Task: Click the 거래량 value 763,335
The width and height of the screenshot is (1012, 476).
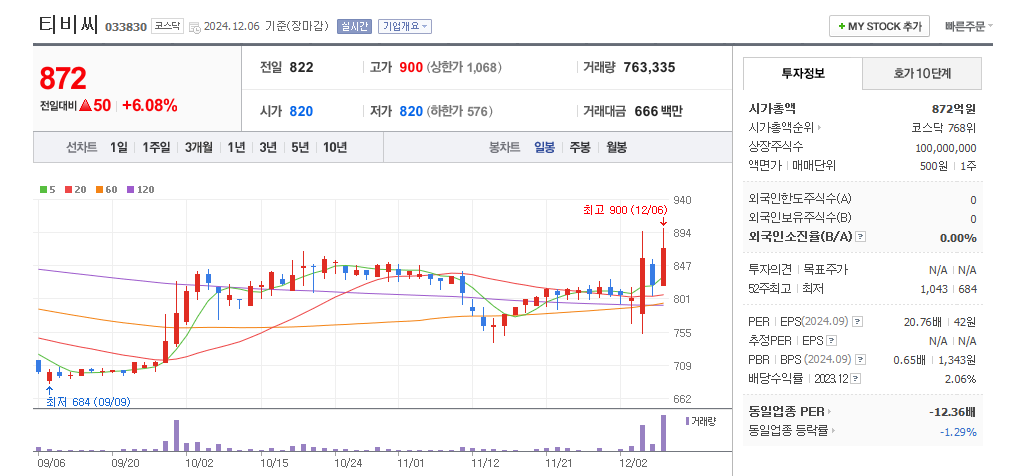Action: point(649,67)
